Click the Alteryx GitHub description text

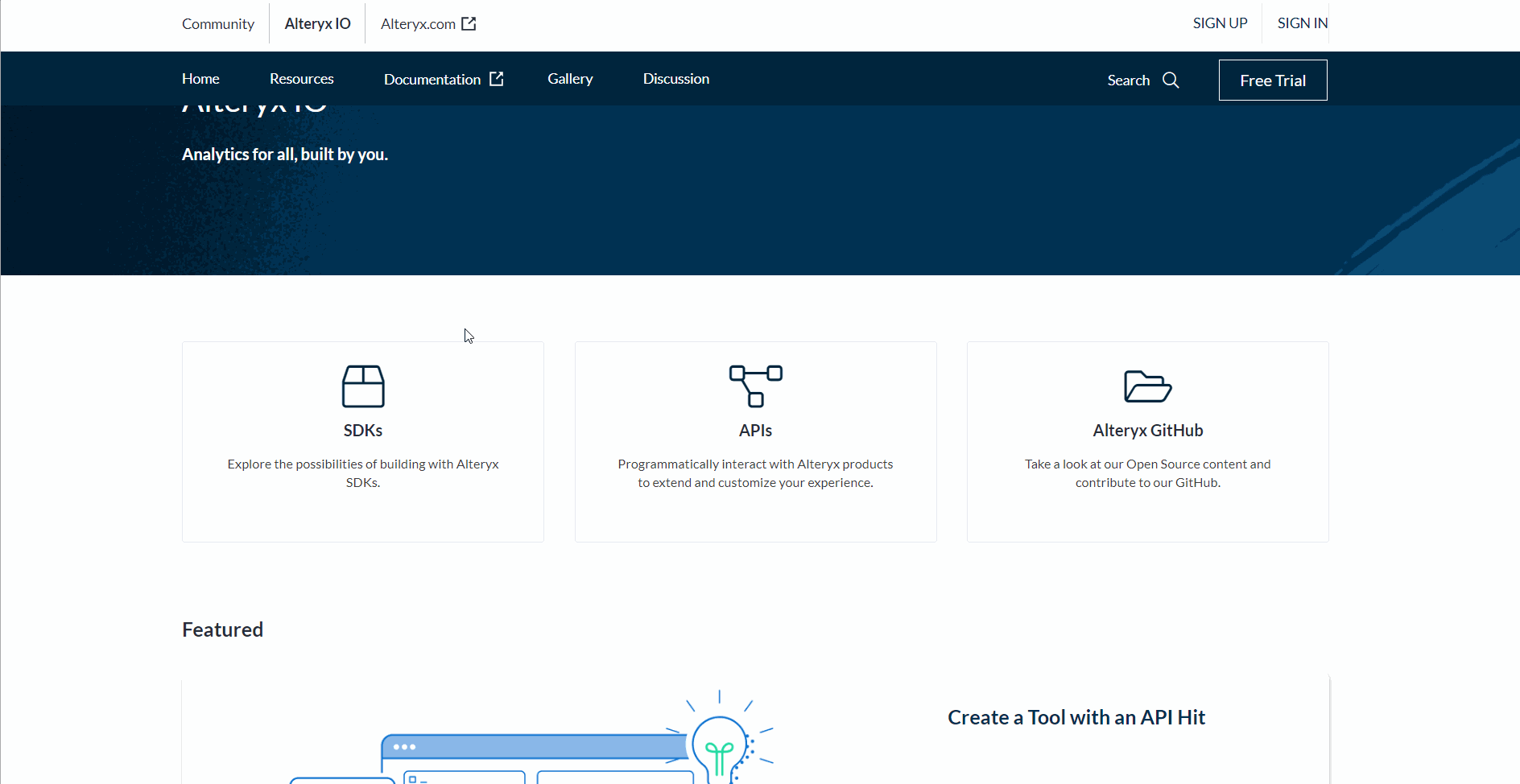(x=1148, y=473)
